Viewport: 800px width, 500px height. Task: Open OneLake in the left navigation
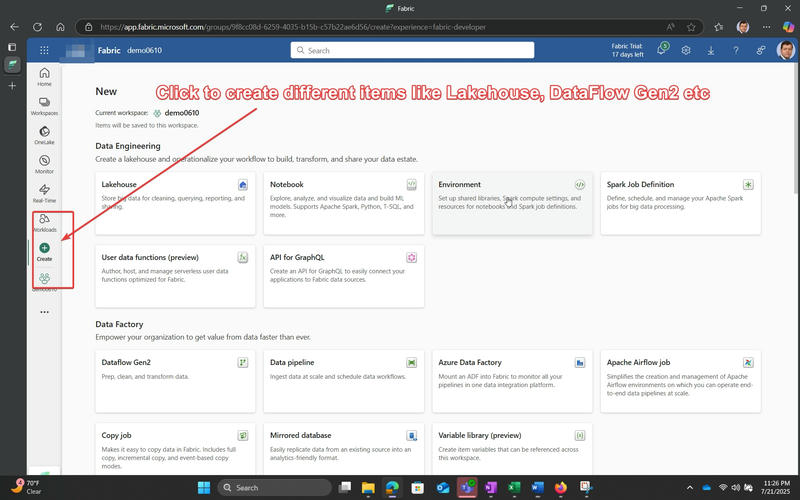click(x=44, y=135)
